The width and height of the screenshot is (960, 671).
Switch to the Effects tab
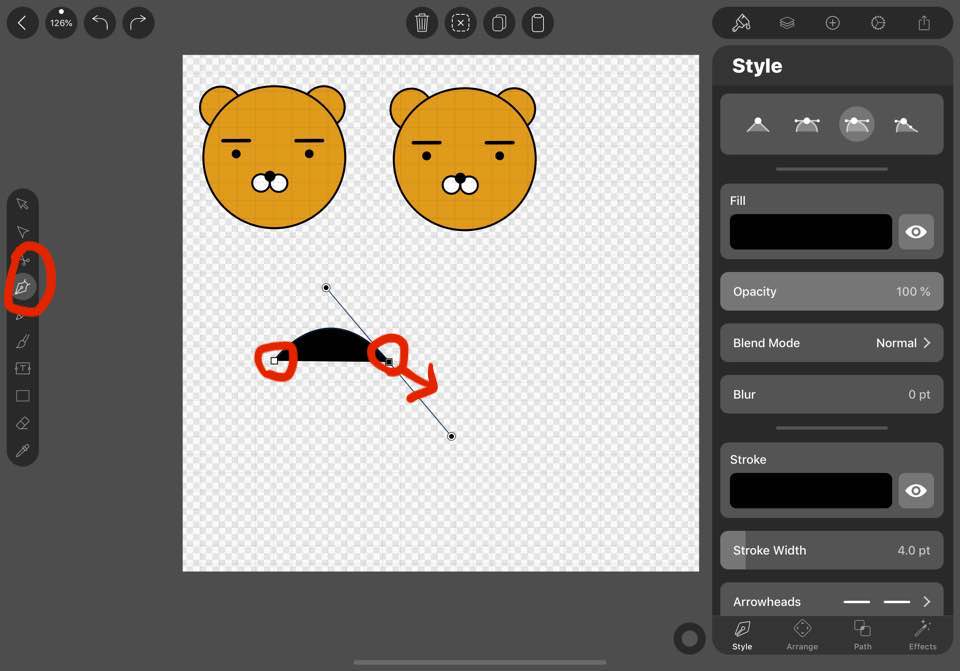pos(922,635)
